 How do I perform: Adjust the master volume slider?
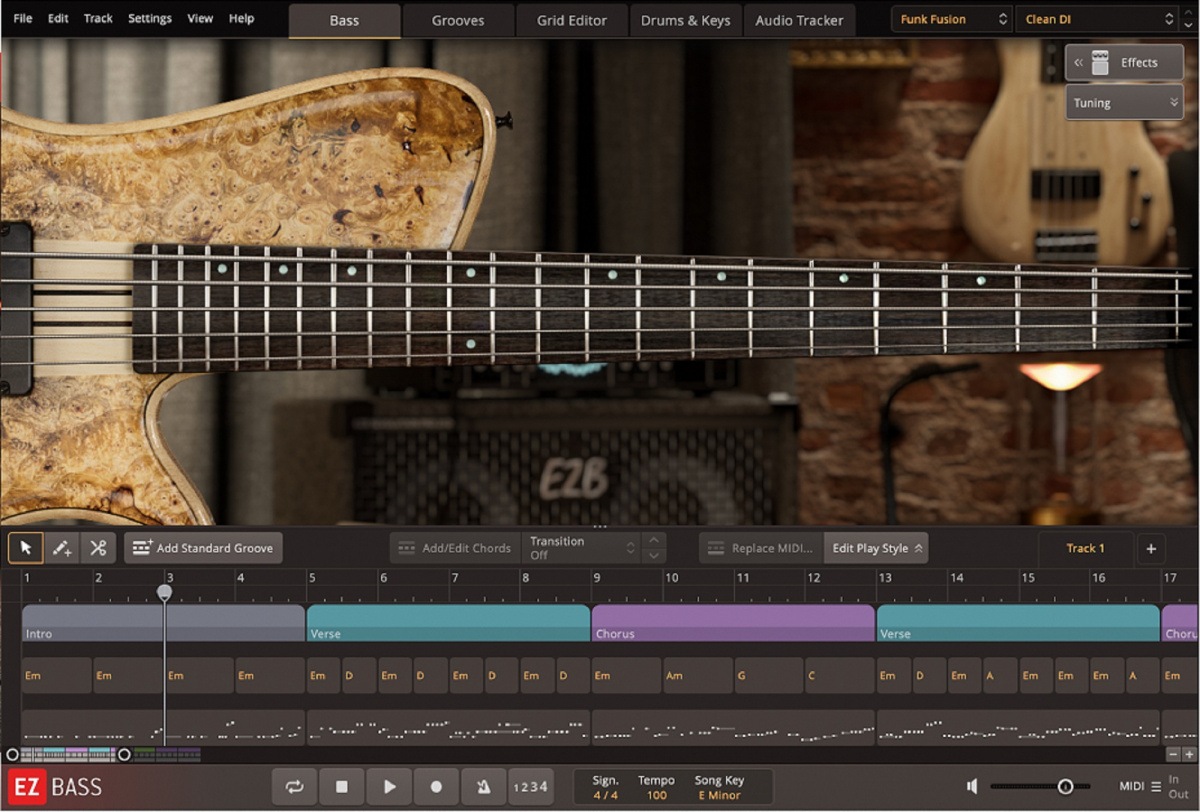tap(1066, 786)
